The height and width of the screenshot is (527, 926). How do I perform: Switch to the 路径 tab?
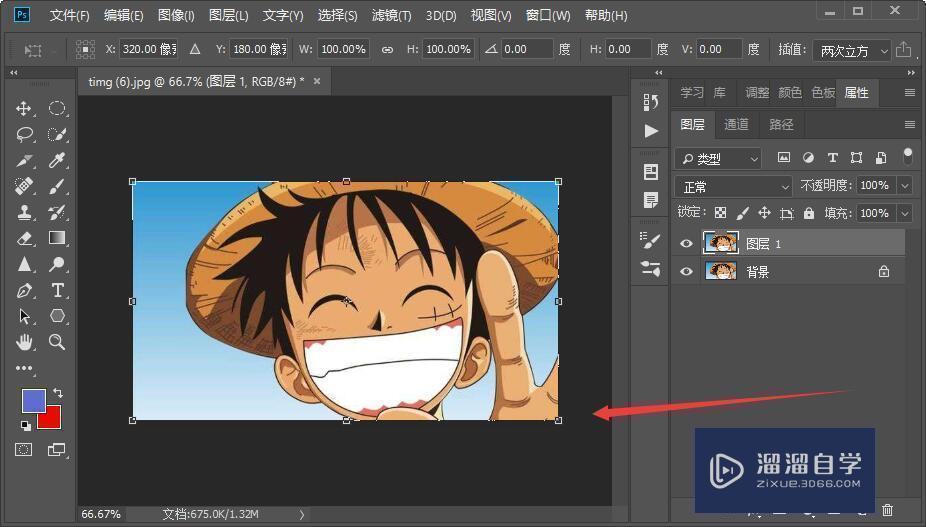[781, 124]
